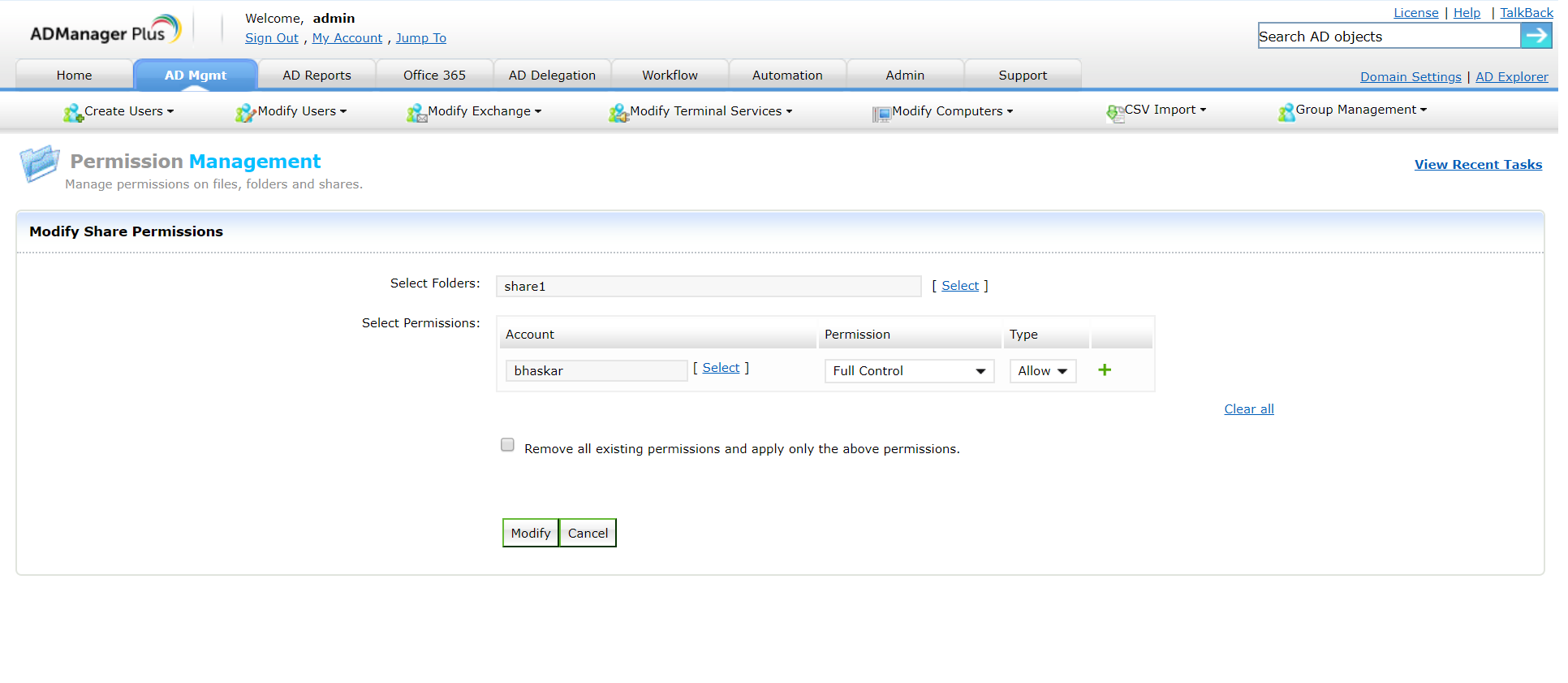Go to the Automation tab

(x=787, y=75)
